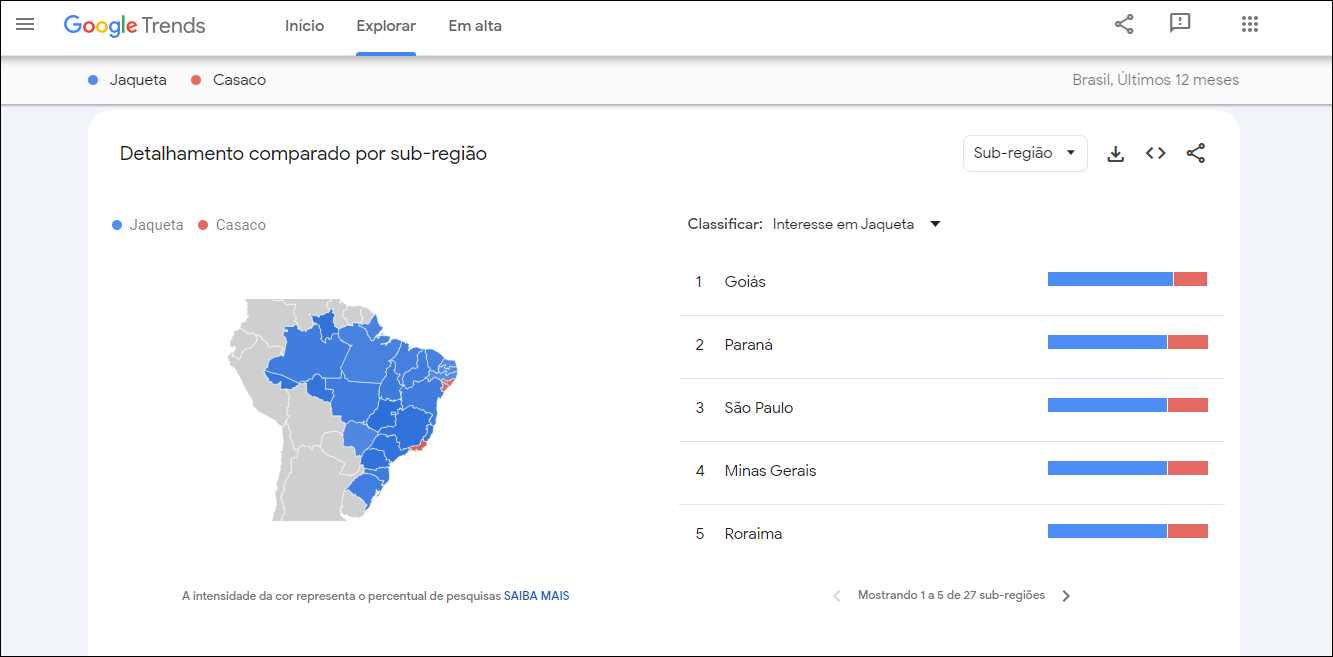Expand the Interesse em Jaqueta selector
The height and width of the screenshot is (657, 1333).
[934, 223]
